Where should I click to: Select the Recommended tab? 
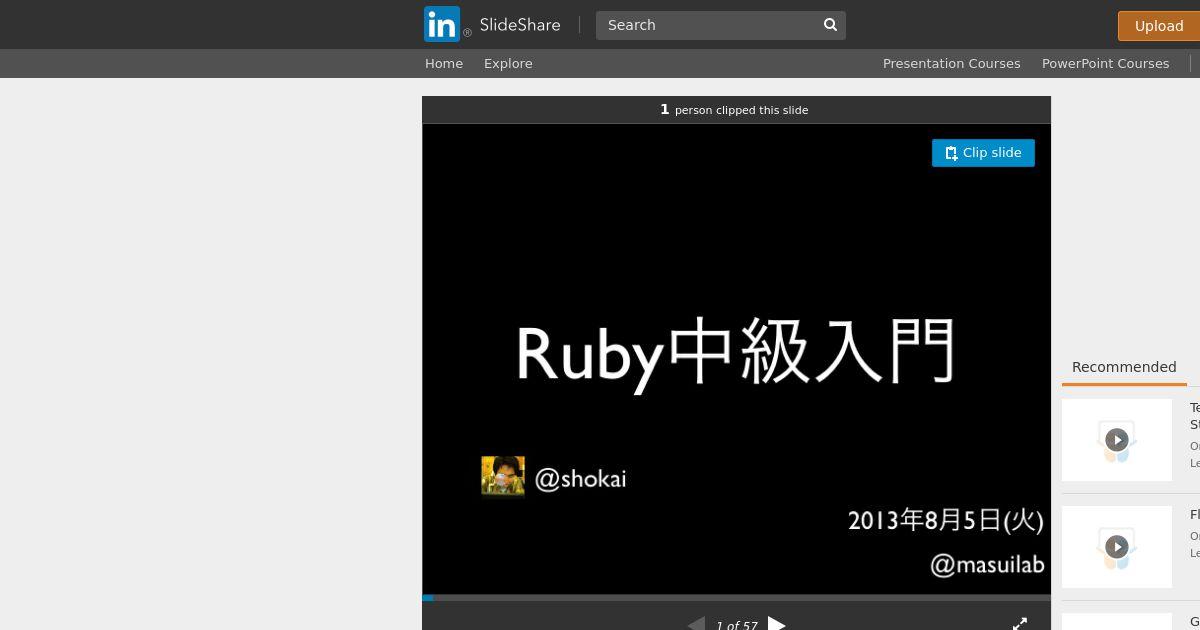tap(1124, 367)
